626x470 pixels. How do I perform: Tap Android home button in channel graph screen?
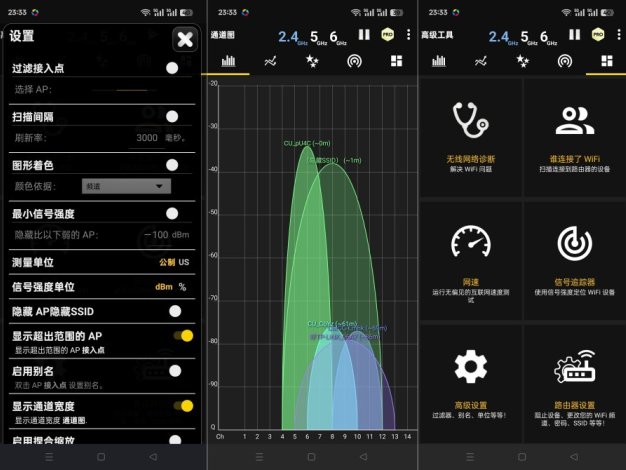coord(311,457)
